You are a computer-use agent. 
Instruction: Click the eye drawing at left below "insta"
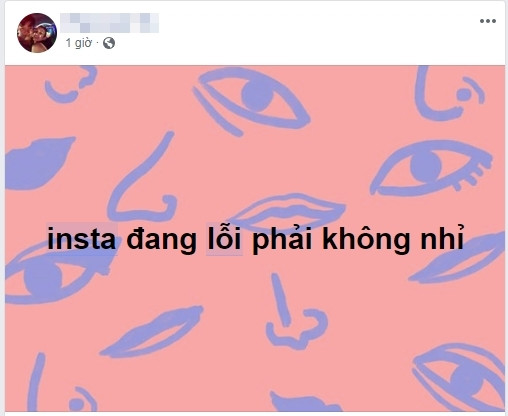point(55,275)
